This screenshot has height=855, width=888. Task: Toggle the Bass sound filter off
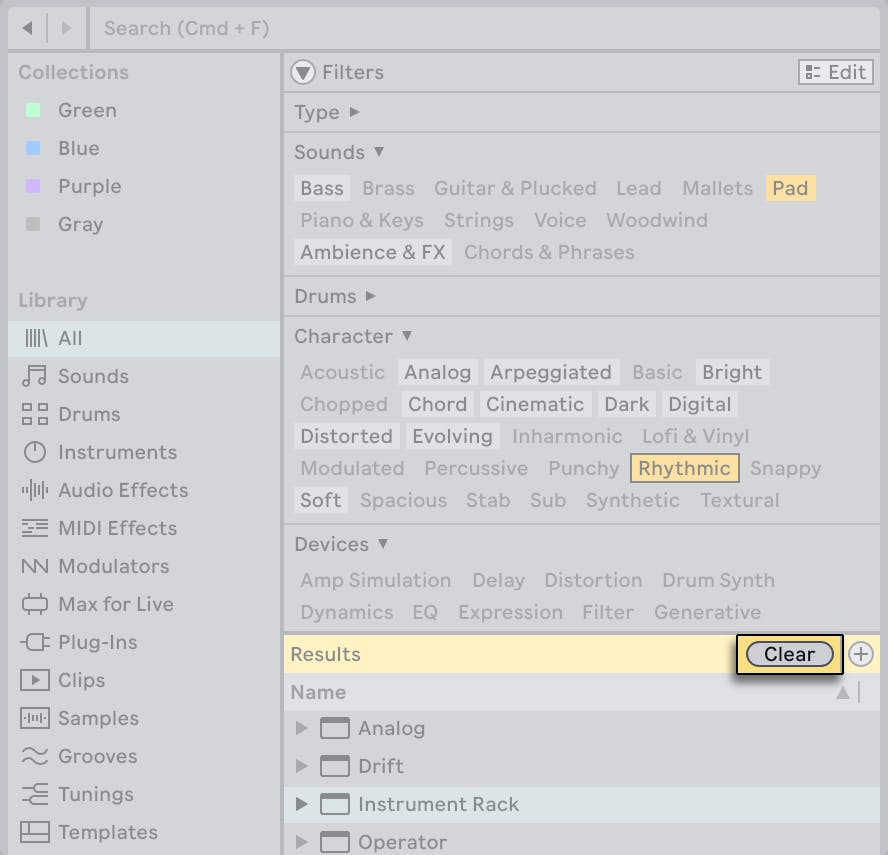pyautogui.click(x=322, y=188)
